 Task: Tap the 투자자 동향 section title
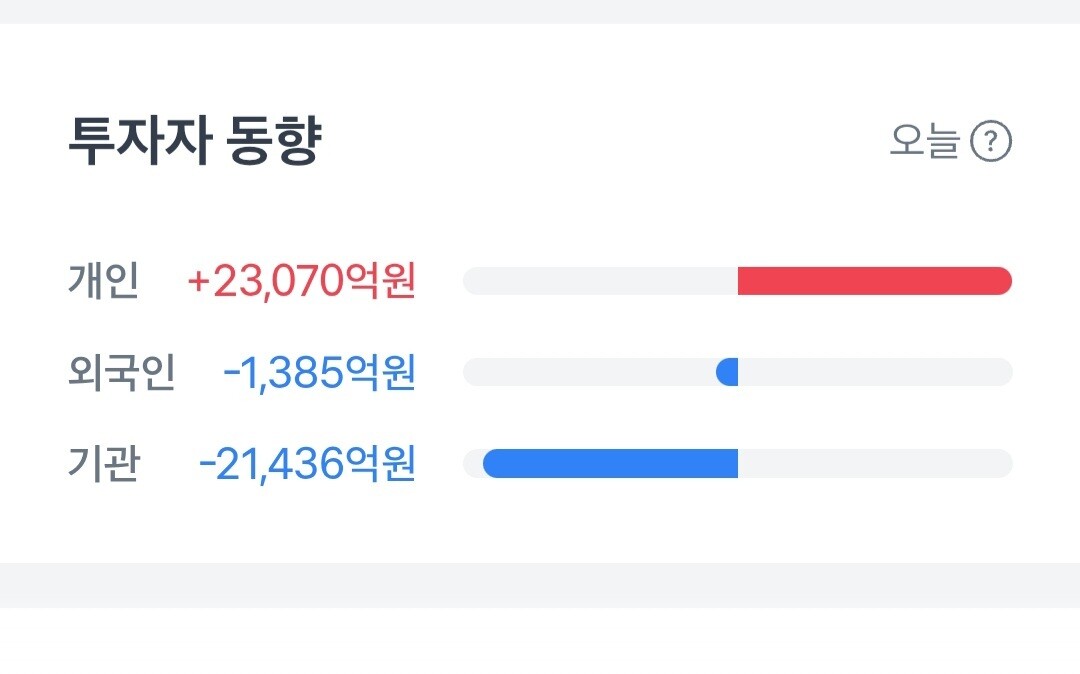coord(194,142)
